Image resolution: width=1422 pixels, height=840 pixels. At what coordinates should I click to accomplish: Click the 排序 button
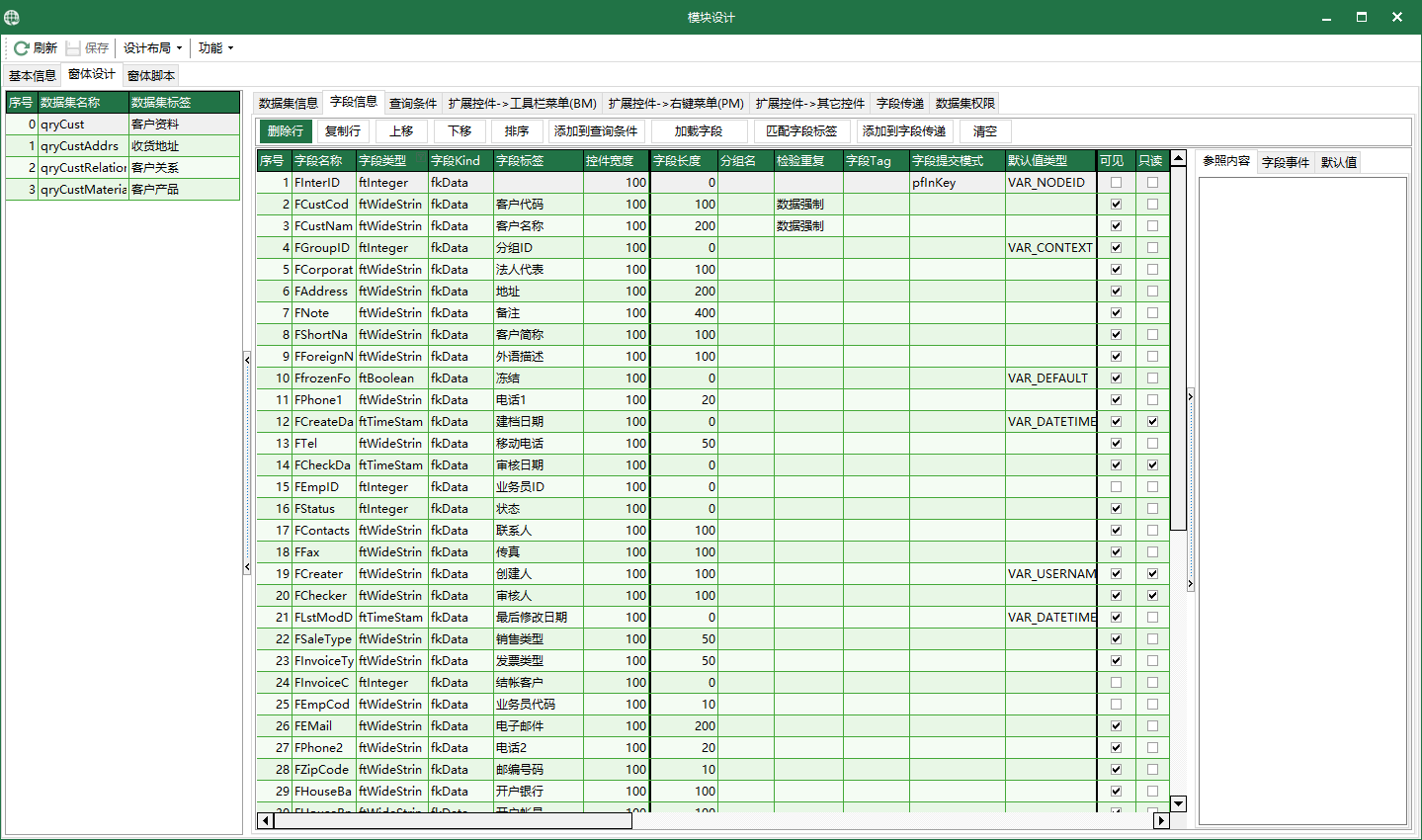(517, 130)
